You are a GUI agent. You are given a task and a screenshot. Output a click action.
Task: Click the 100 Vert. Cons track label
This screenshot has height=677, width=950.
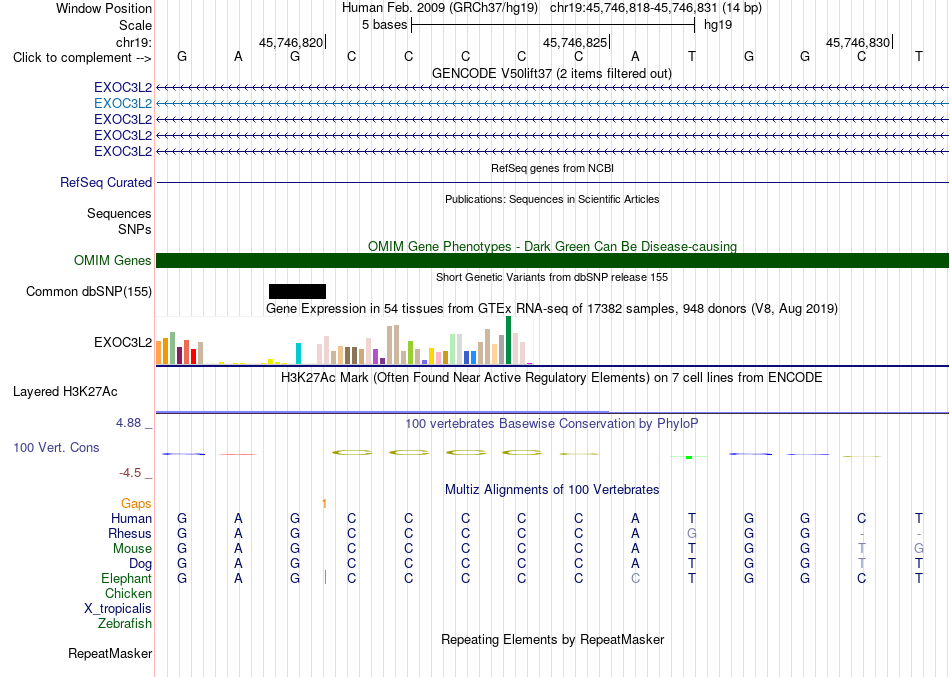56,447
